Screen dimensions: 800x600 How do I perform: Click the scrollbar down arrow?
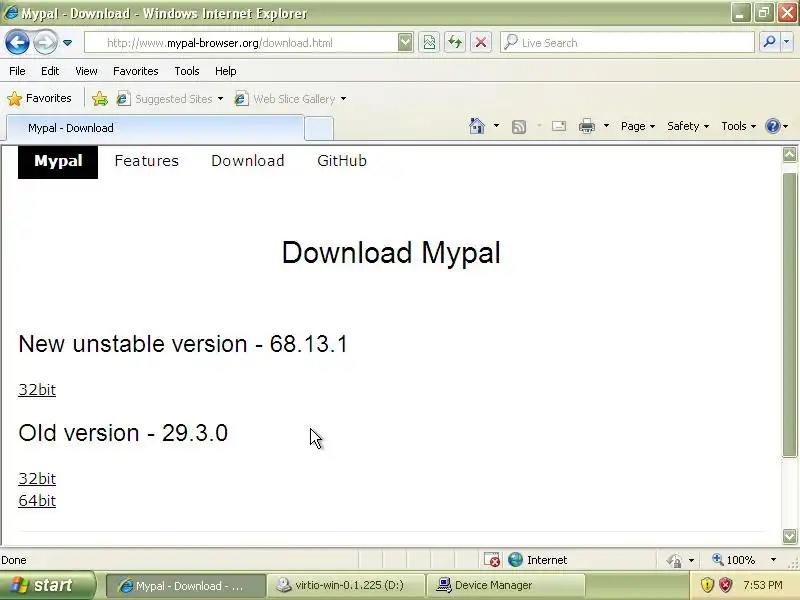point(790,536)
